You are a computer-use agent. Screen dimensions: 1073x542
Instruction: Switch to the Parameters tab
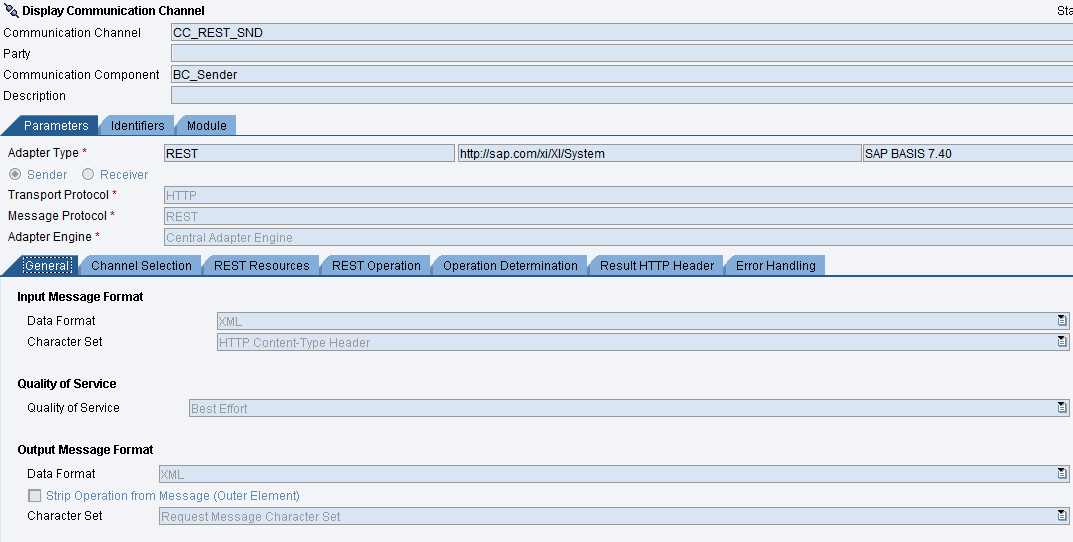point(55,125)
